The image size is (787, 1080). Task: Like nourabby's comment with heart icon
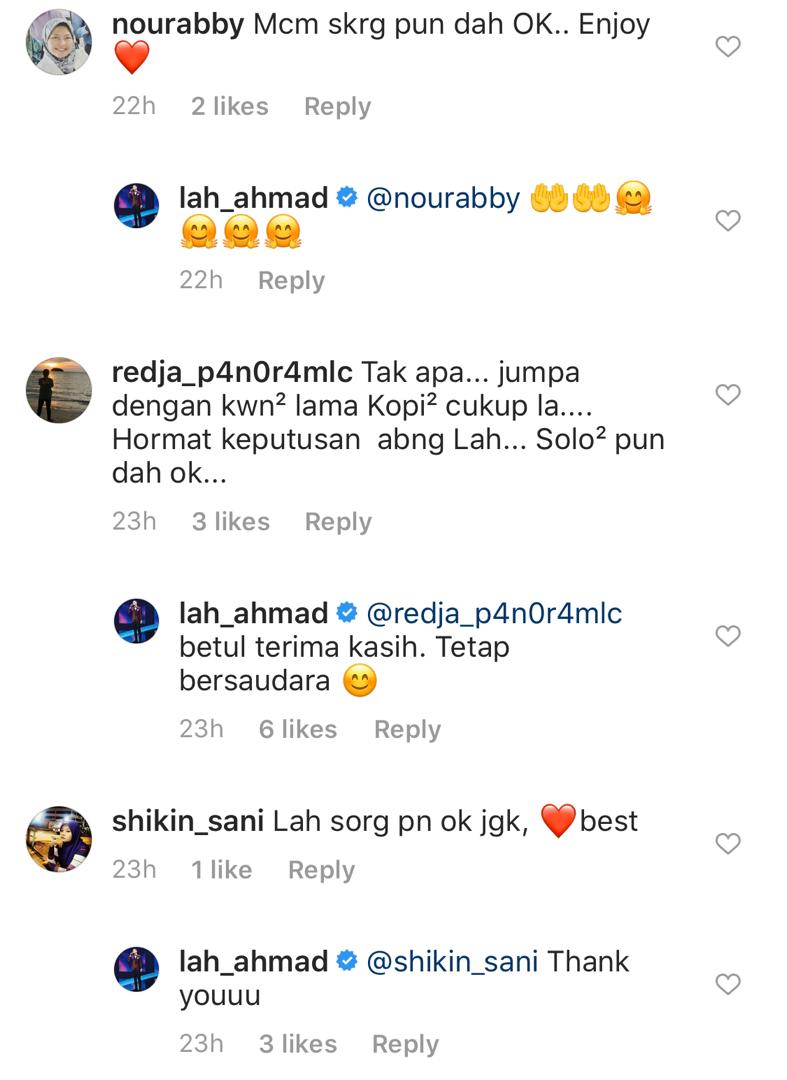click(728, 47)
